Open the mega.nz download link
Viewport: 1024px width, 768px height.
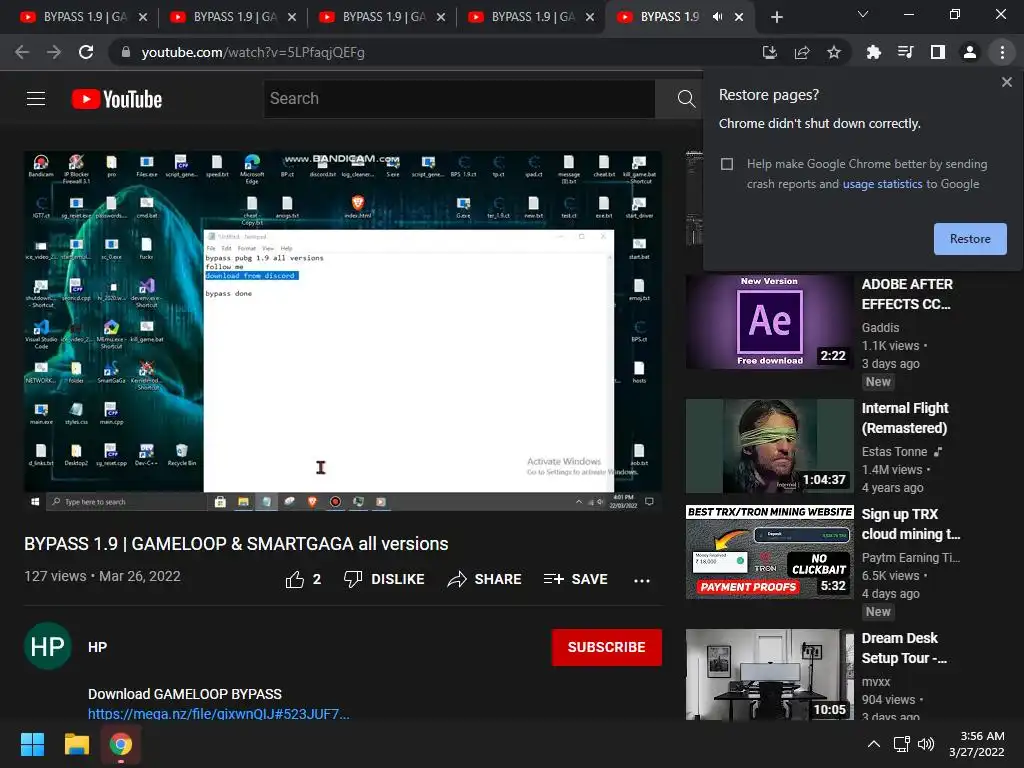pyautogui.click(x=219, y=714)
